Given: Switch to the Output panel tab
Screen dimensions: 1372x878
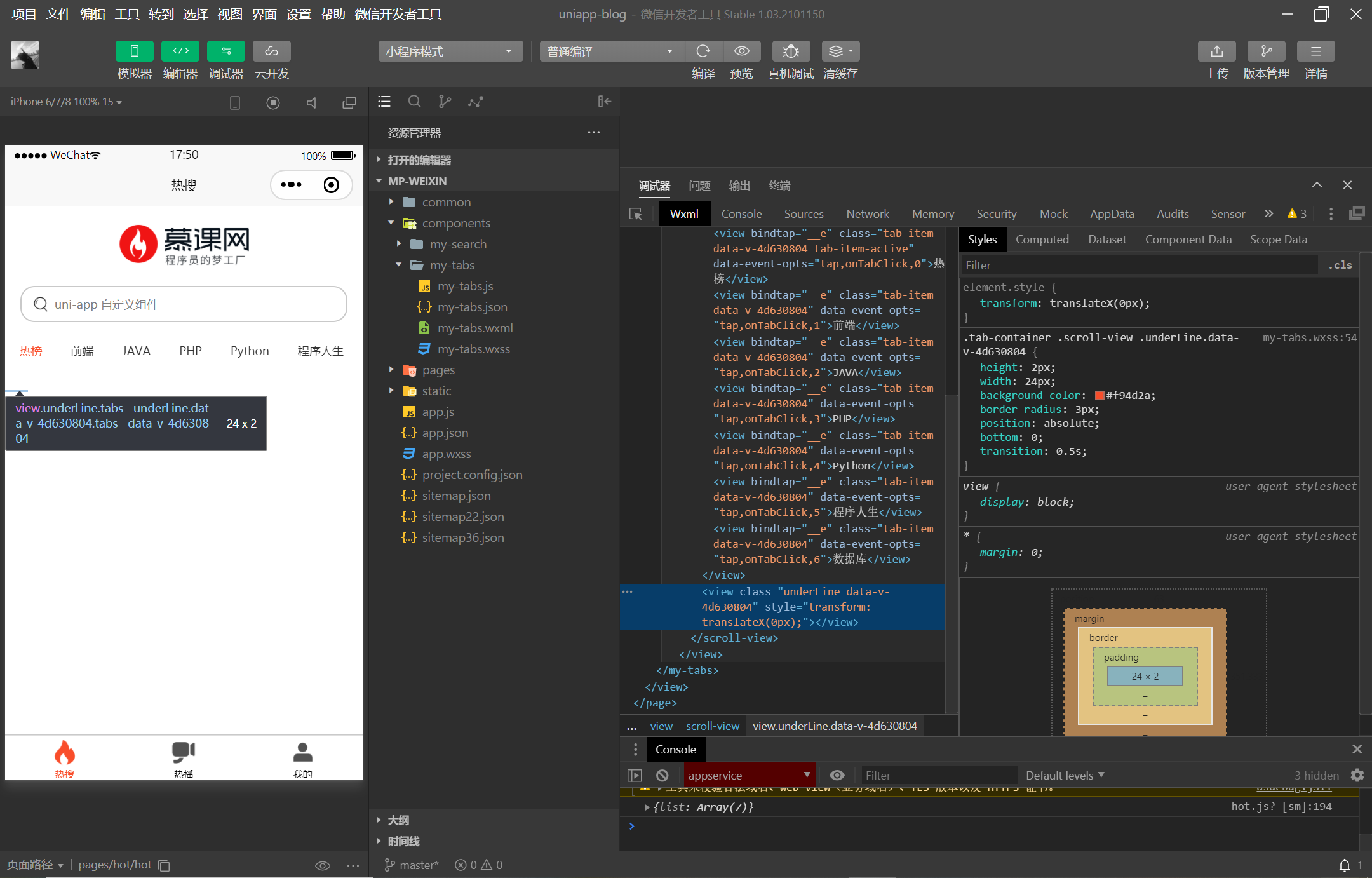Looking at the screenshot, I should (739, 186).
